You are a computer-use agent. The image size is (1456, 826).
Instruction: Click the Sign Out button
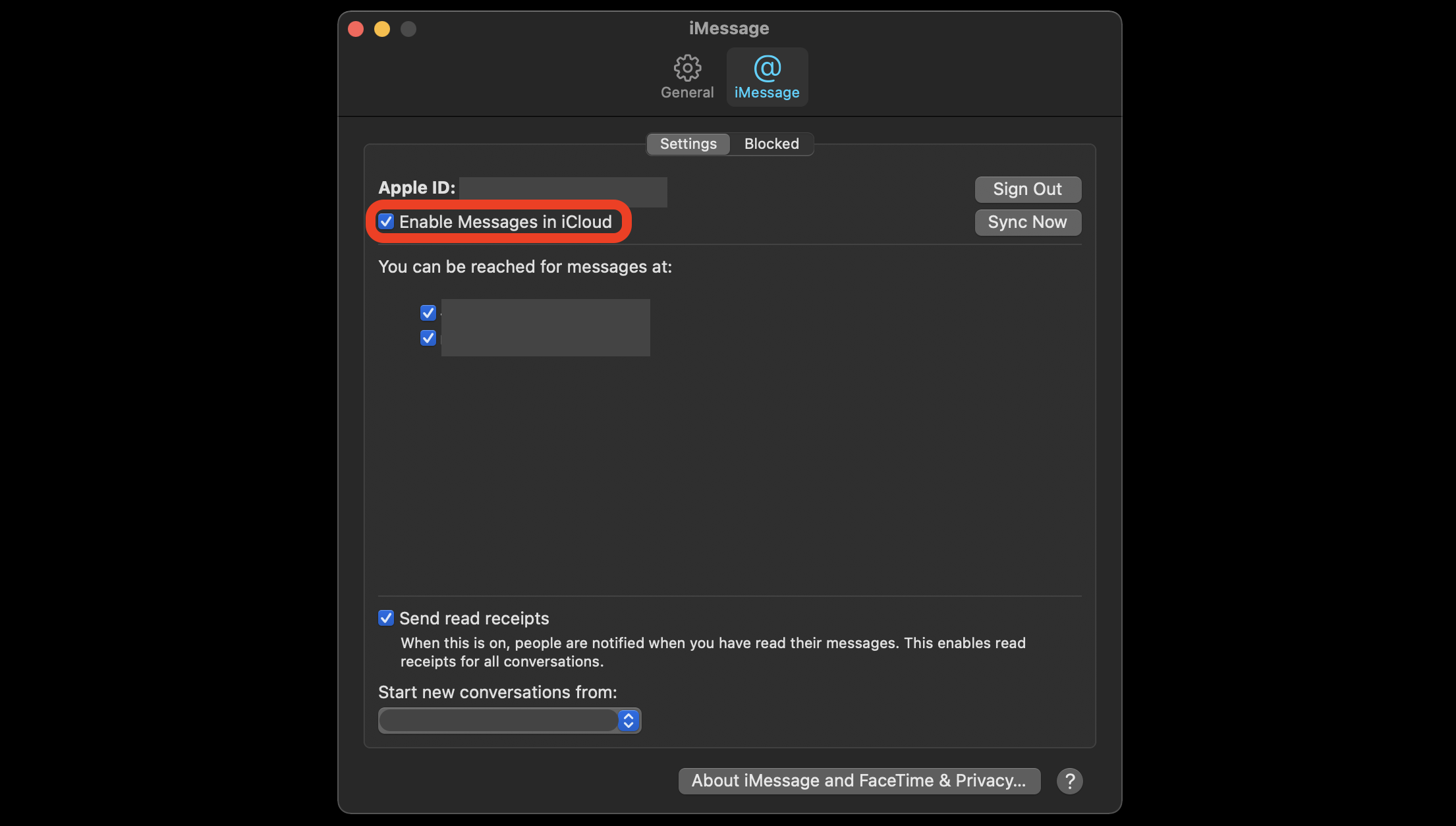click(x=1028, y=188)
